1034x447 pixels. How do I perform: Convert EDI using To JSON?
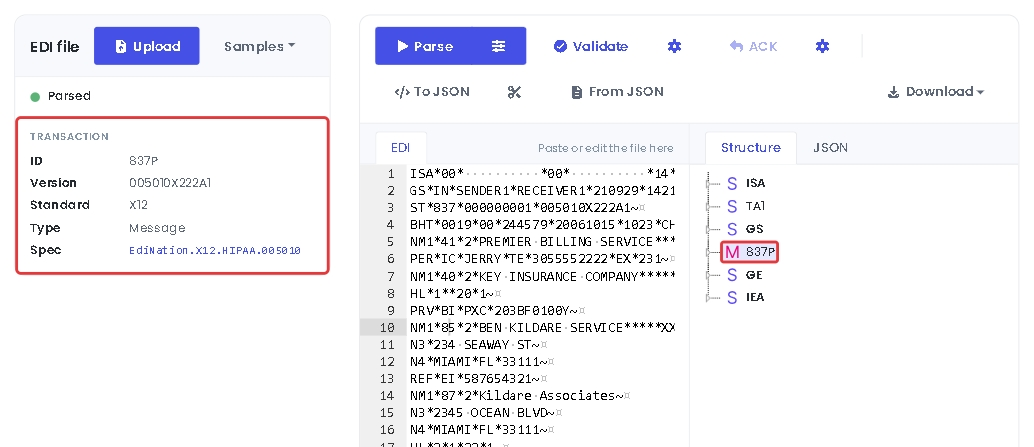[x=432, y=92]
